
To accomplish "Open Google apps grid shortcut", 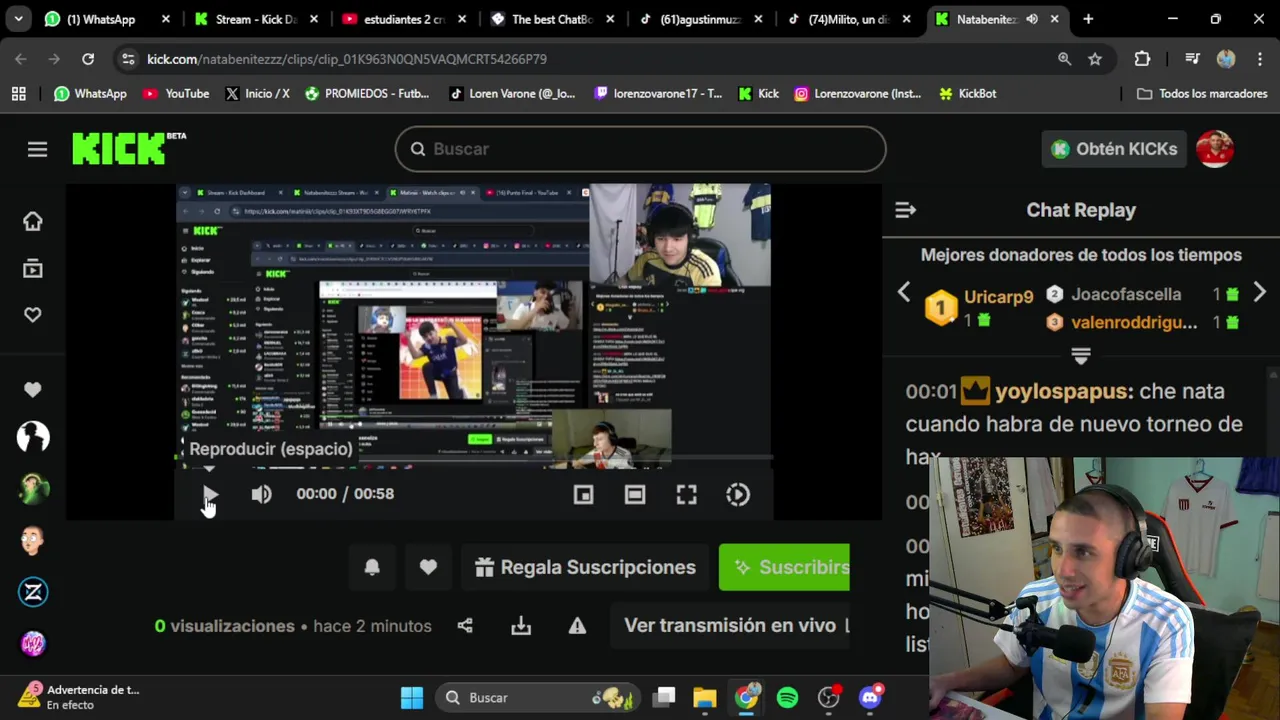I will (18, 93).
